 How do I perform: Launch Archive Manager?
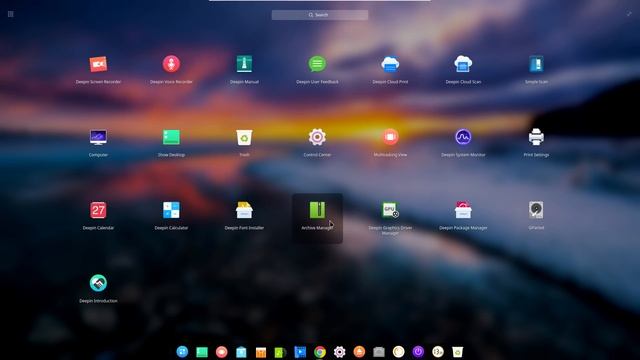[317, 210]
